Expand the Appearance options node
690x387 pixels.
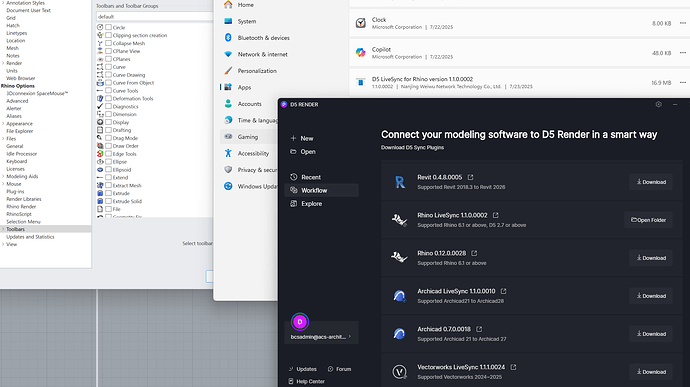(3, 124)
